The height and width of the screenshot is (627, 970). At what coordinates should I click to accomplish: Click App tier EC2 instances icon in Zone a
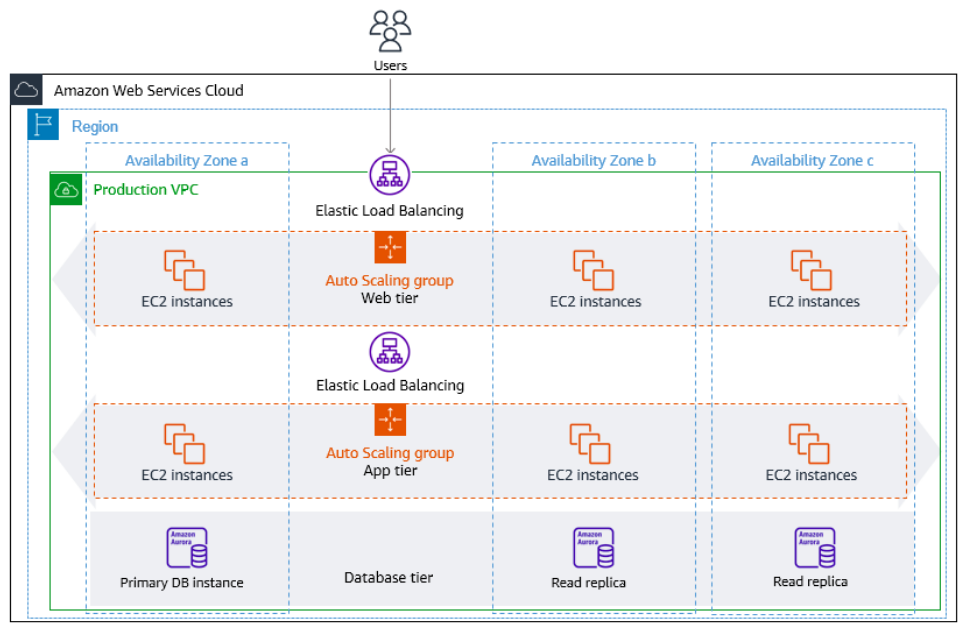click(x=184, y=444)
